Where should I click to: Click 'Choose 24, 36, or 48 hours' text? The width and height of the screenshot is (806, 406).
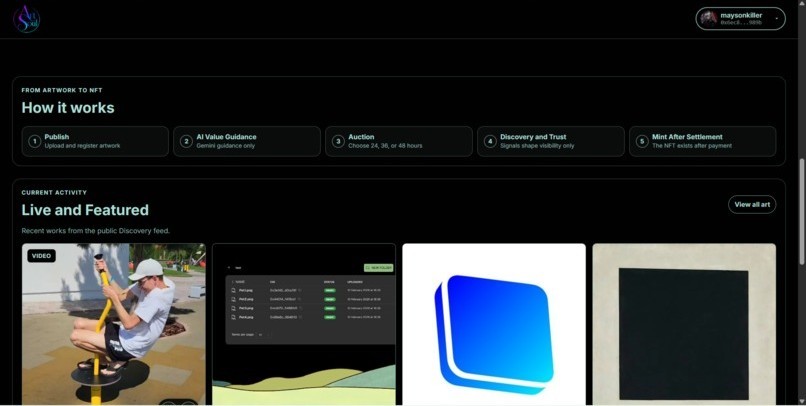coord(385,146)
